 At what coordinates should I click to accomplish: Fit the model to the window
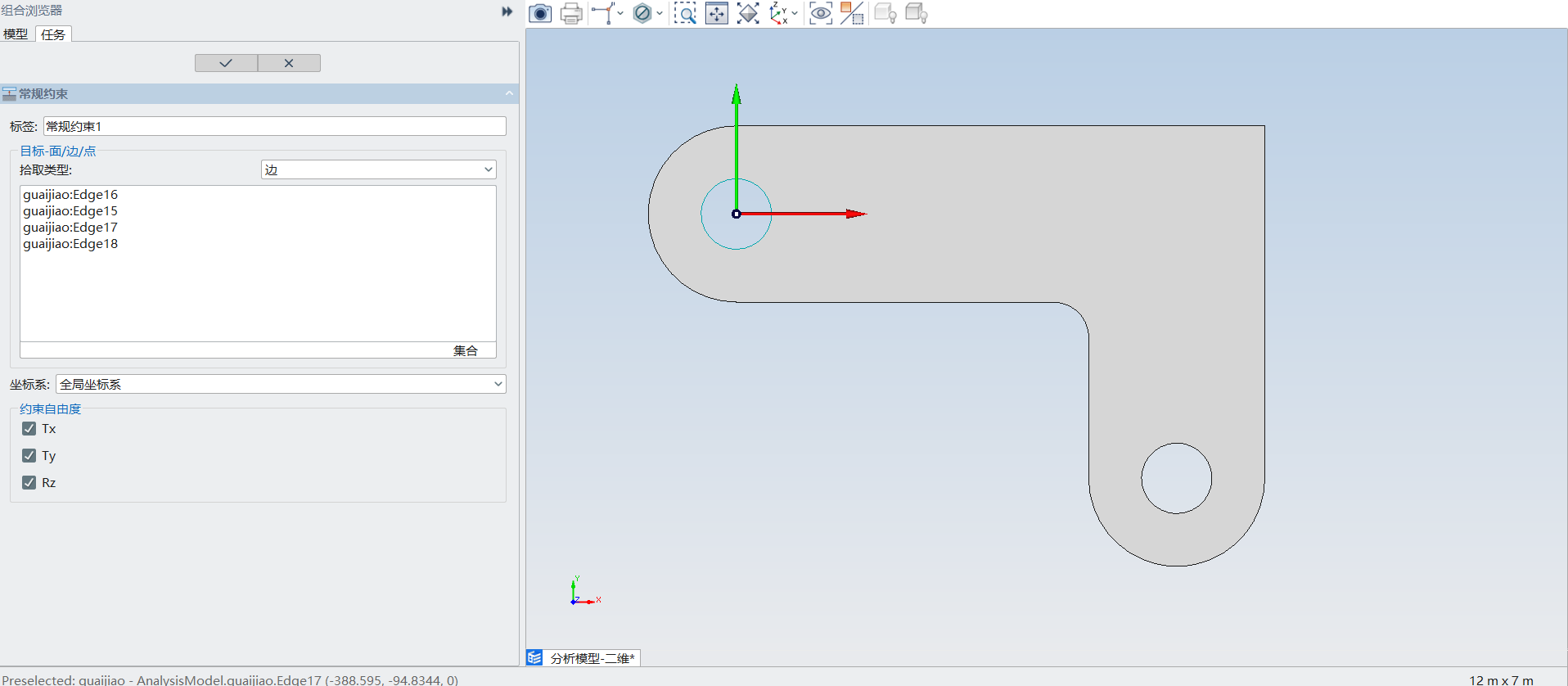click(748, 13)
